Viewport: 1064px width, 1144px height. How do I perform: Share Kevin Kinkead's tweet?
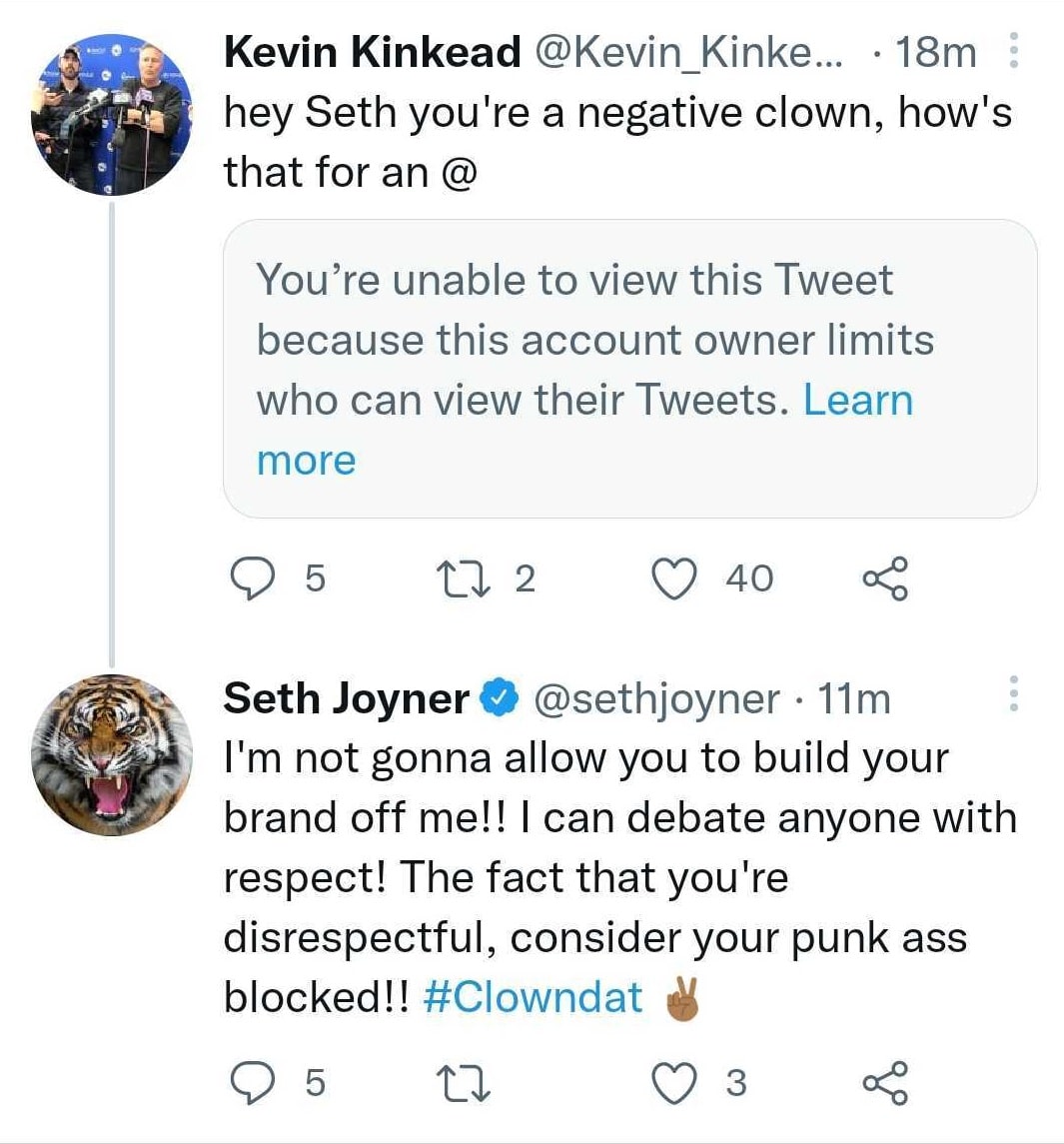click(x=884, y=578)
